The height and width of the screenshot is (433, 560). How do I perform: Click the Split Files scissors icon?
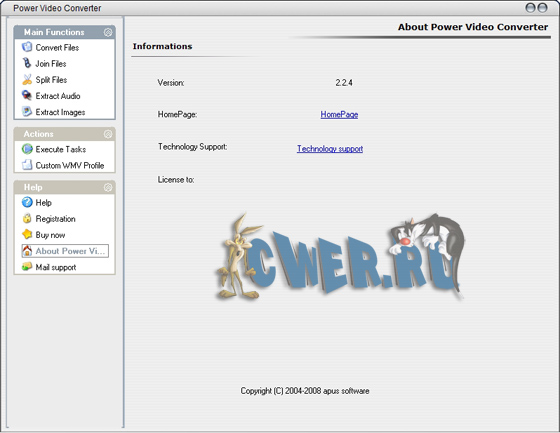(27, 79)
